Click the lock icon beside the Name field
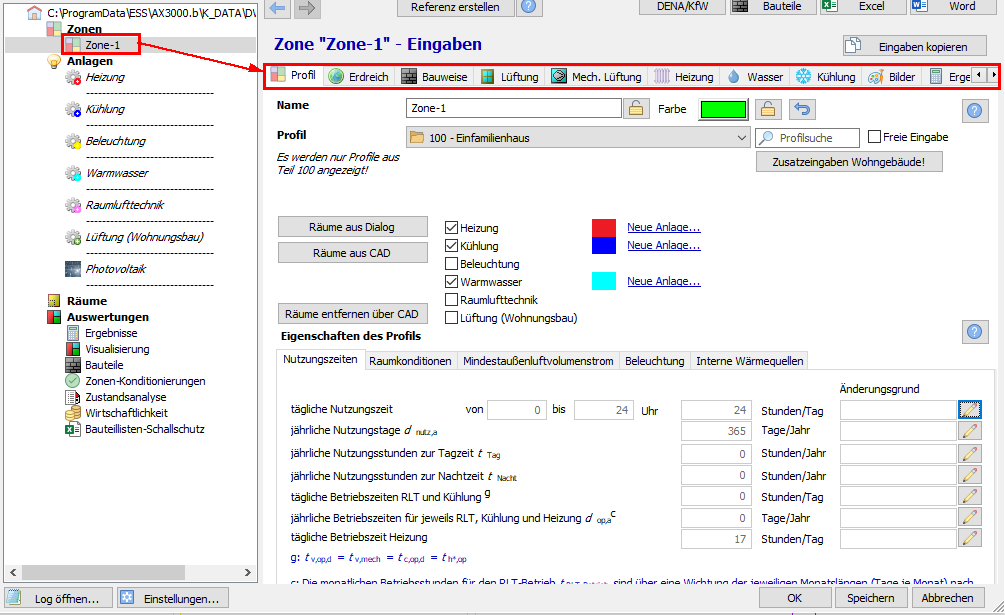This screenshot has height=615, width=1005. point(635,110)
